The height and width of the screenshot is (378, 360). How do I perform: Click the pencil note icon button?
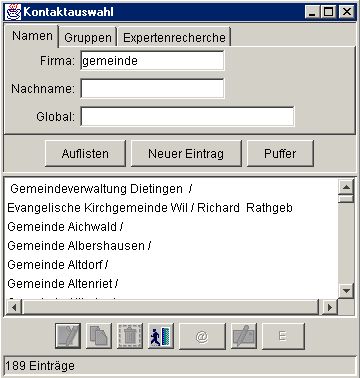[244, 336]
